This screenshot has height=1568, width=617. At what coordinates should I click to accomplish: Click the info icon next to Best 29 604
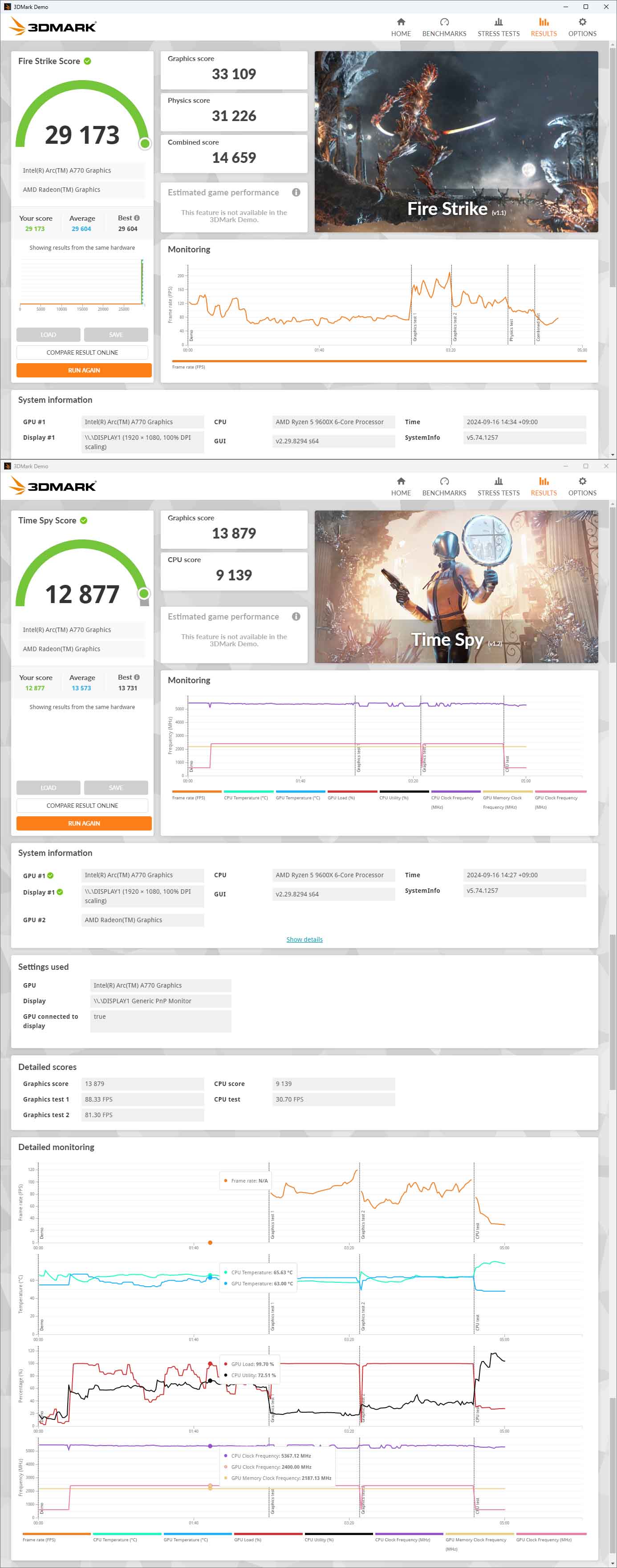(x=136, y=218)
